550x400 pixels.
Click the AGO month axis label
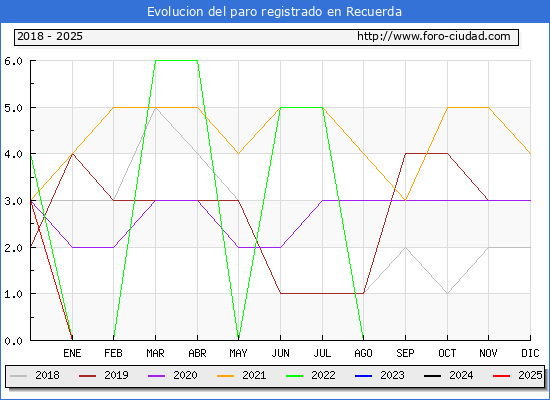363,353
